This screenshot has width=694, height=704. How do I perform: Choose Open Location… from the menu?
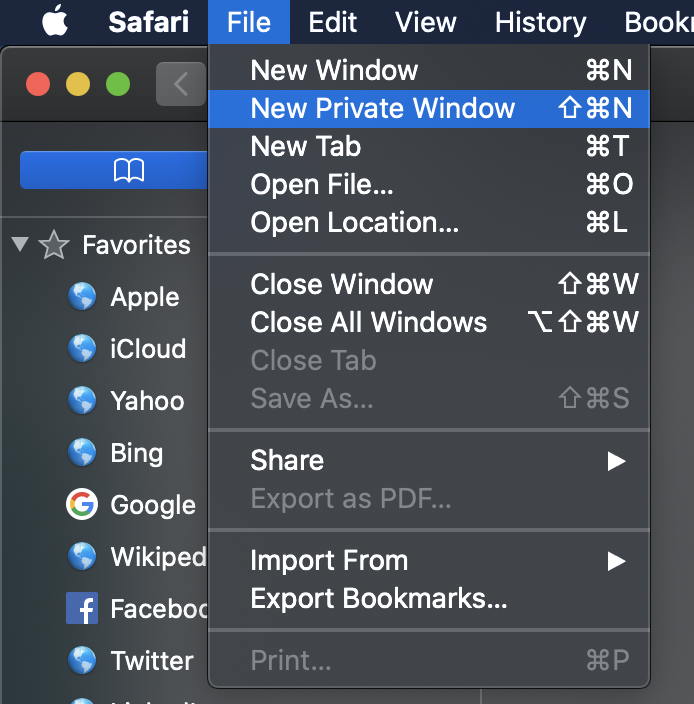coord(429,223)
